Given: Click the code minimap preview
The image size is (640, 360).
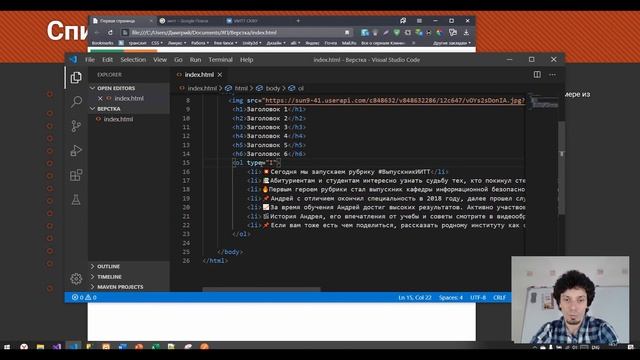Looking at the screenshot, I should click(544, 102).
